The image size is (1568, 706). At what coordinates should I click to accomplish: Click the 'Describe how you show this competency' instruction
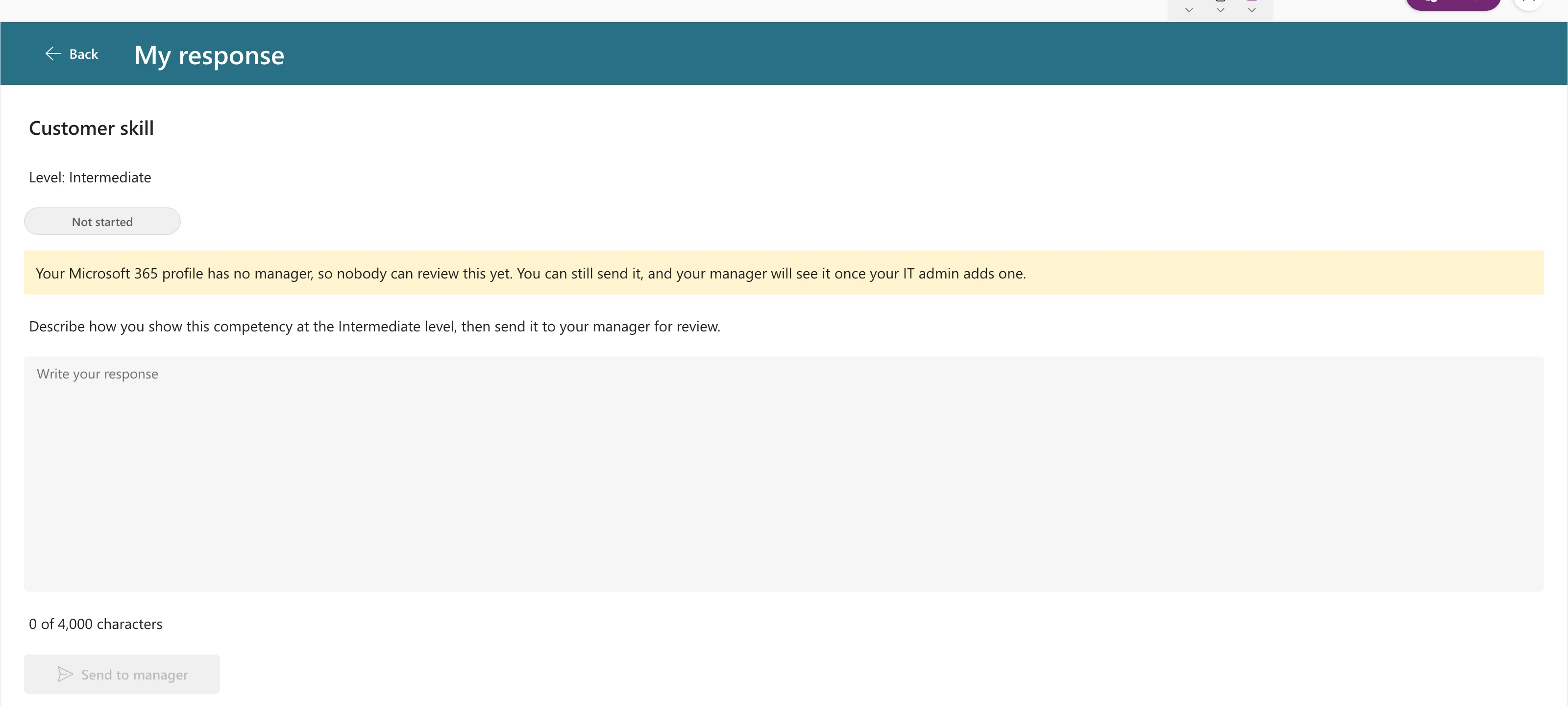click(374, 327)
